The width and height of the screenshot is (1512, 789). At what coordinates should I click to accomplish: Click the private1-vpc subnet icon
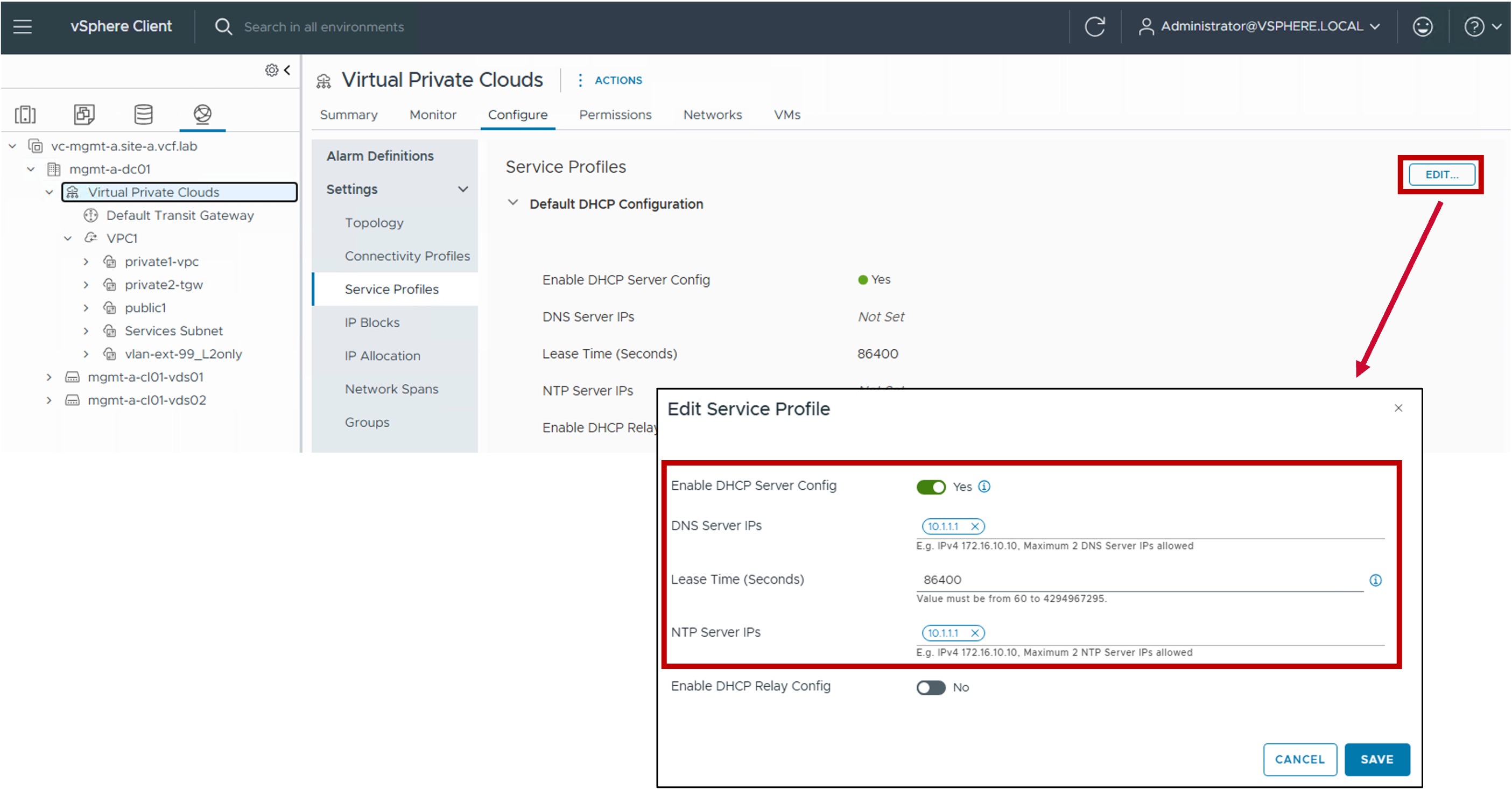pos(109,262)
